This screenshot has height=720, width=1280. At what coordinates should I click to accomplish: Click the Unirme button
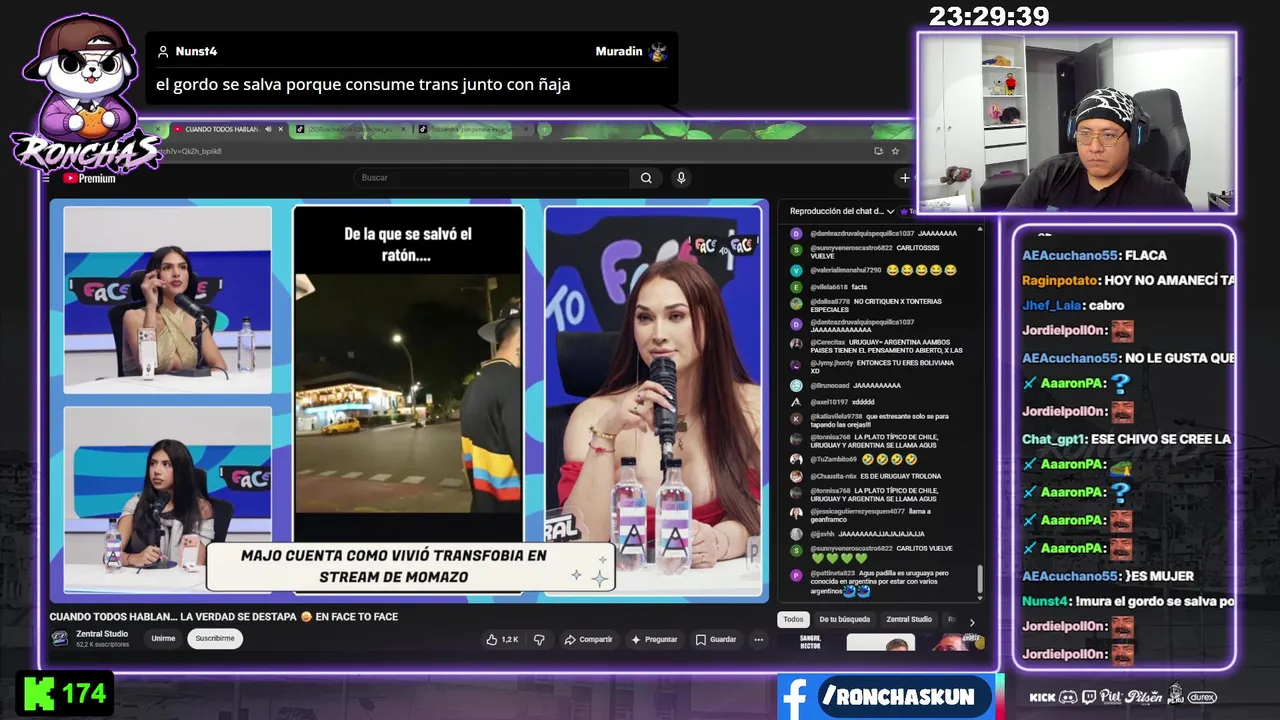click(163, 638)
